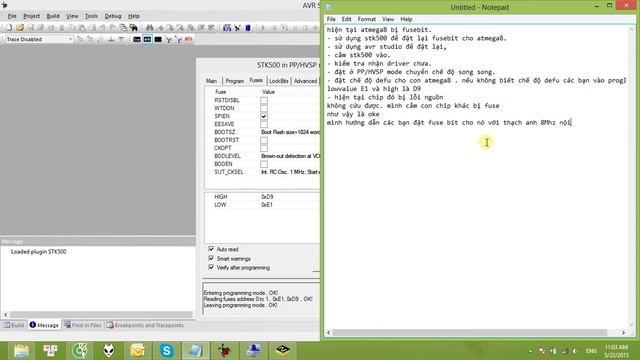Switch to the Program tab in STK500 dialog
This screenshot has height=360, width=640.
point(234,81)
